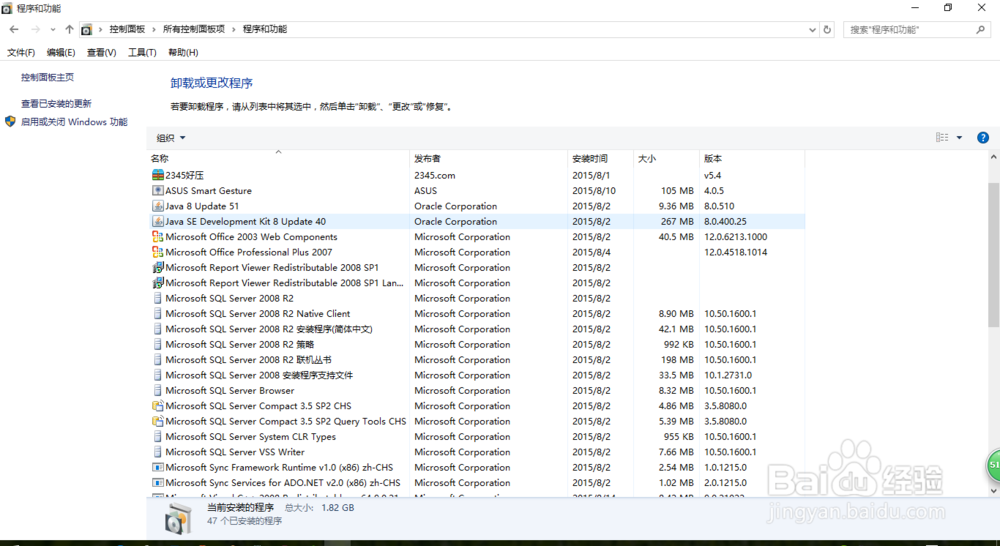Viewport: 1000px width, 546px height.
Task: Click Office Professional Plus 2007 icon
Action: [158, 252]
